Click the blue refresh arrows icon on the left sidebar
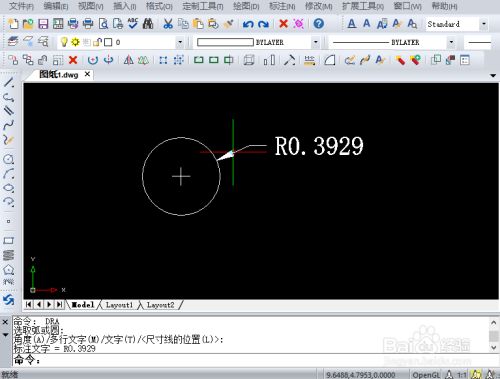 pyautogui.click(x=8, y=300)
